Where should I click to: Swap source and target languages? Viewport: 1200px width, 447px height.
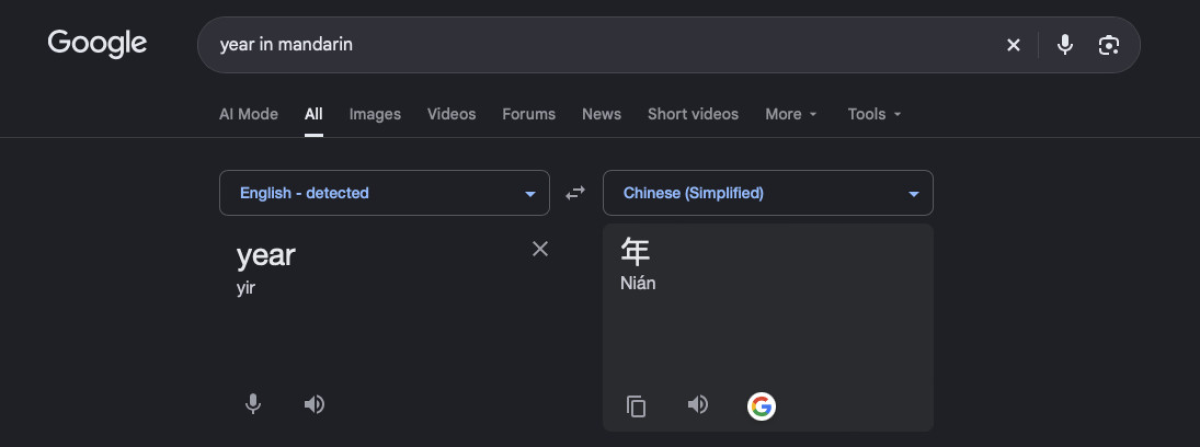point(575,193)
